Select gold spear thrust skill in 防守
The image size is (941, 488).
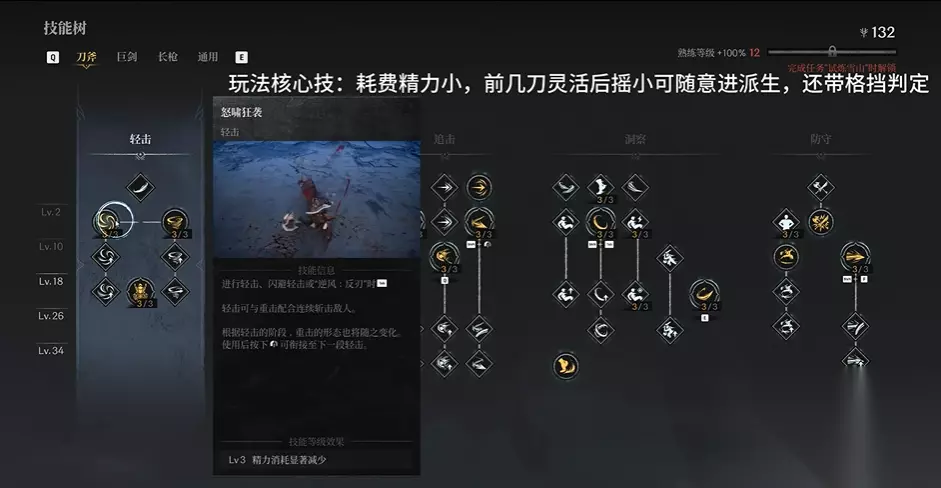tap(855, 257)
